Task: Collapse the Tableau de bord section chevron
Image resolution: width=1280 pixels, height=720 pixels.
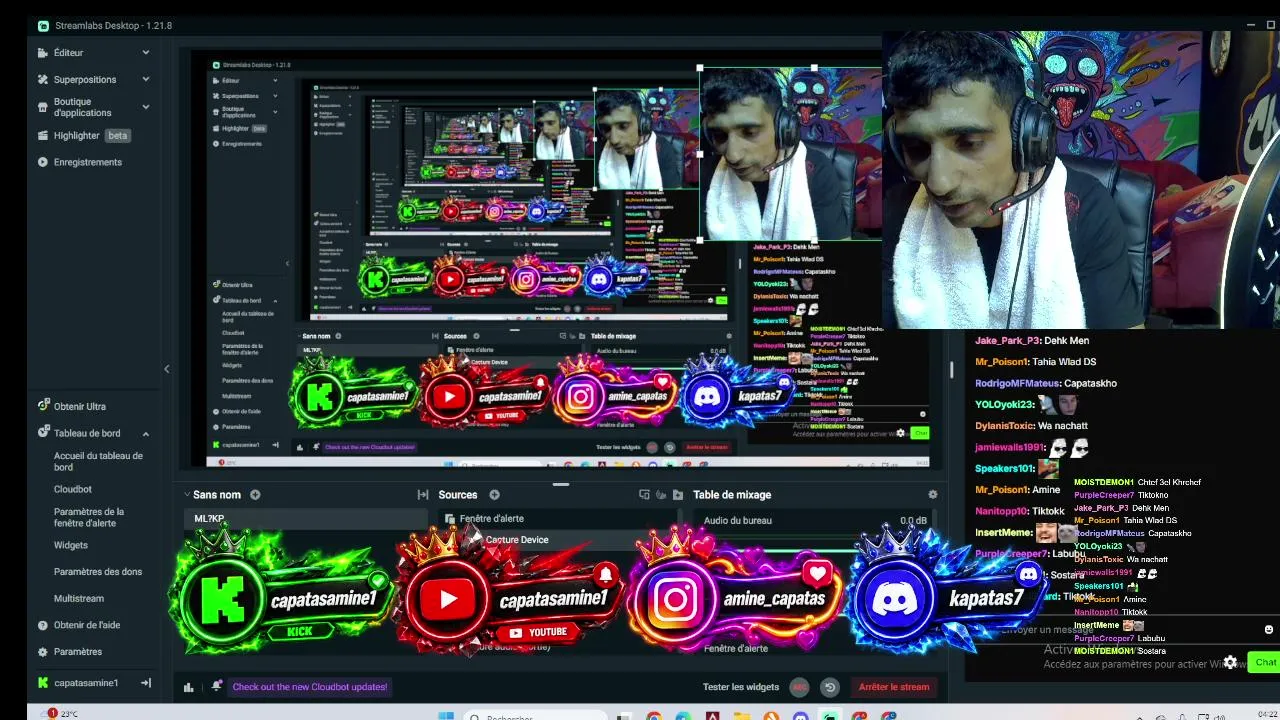Action: tap(146, 433)
